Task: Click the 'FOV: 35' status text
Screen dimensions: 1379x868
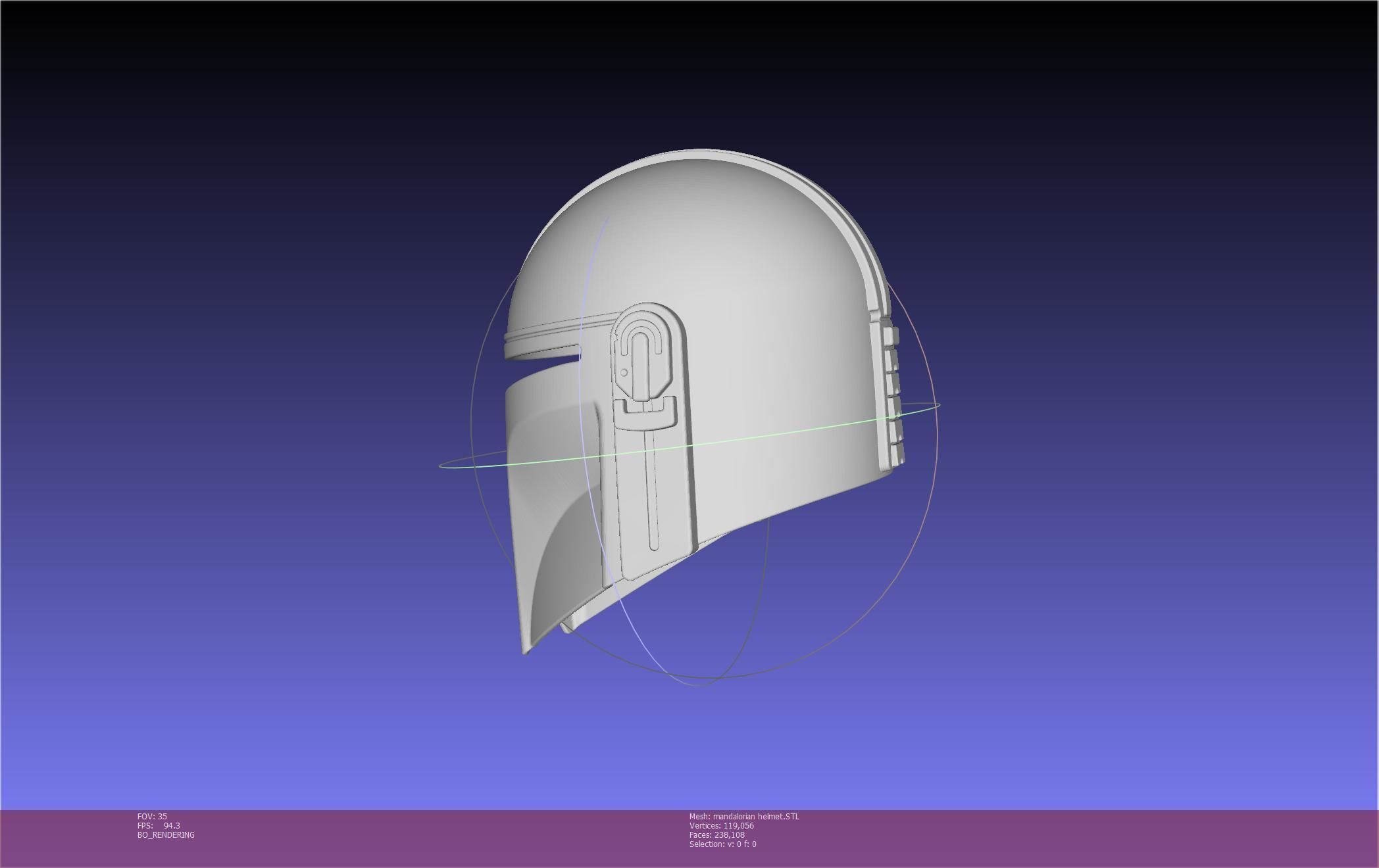Action: tap(152, 816)
